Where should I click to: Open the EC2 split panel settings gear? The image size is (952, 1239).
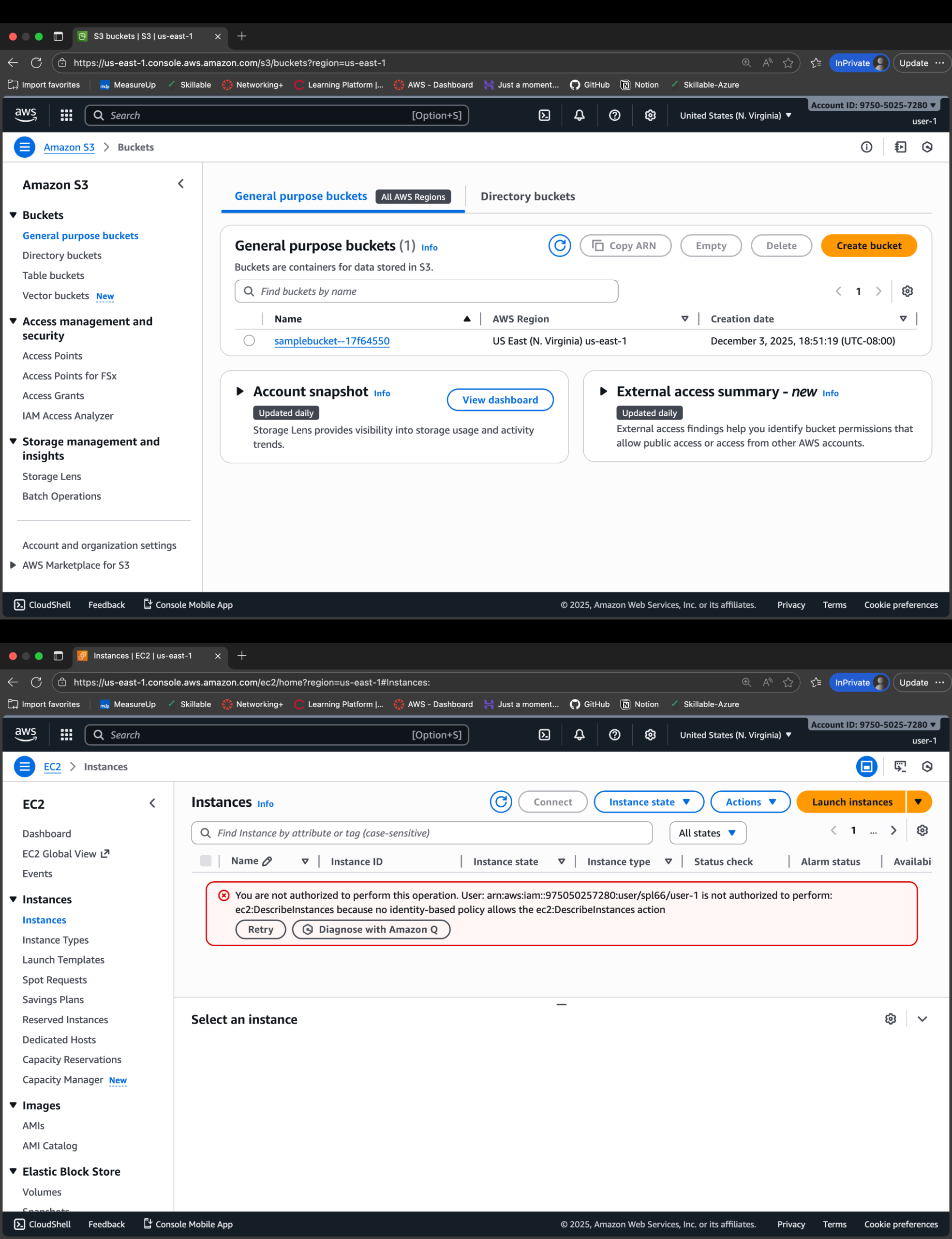890,1018
